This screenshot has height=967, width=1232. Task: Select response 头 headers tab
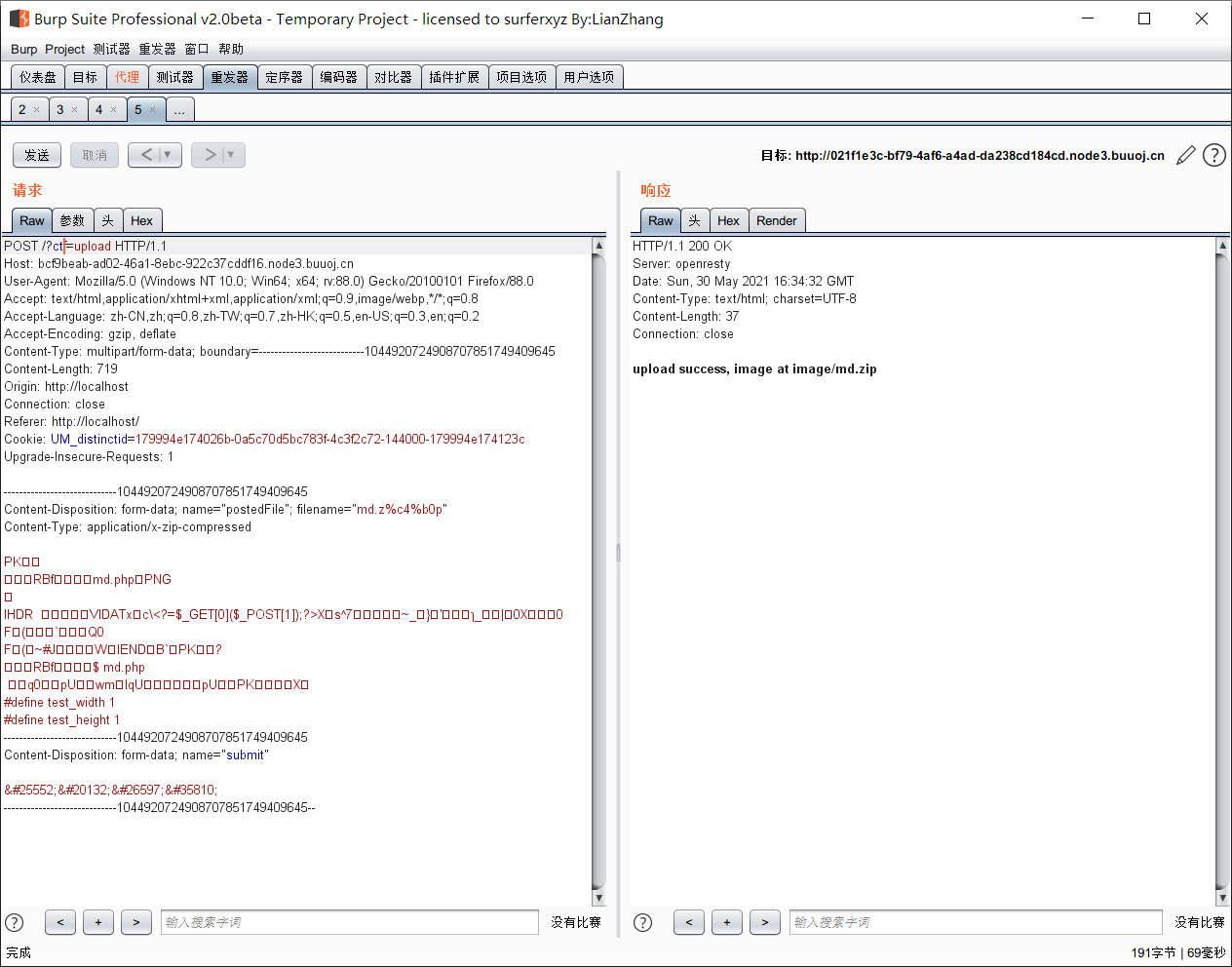coord(695,221)
